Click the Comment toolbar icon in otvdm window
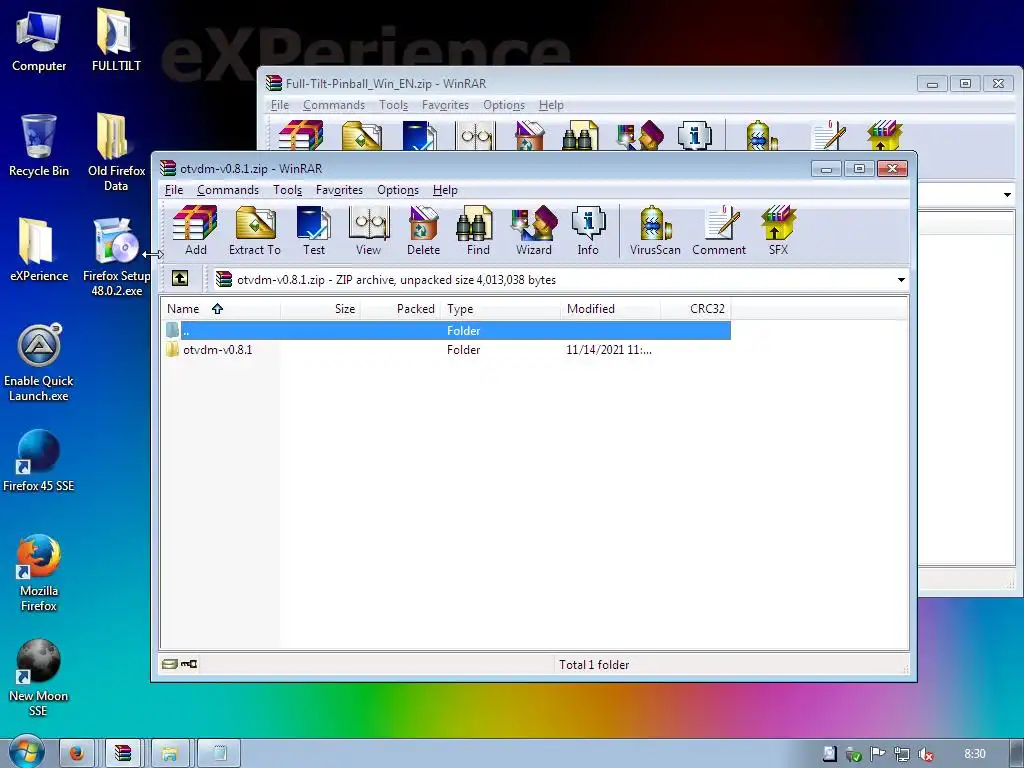1024x768 pixels. (x=719, y=230)
